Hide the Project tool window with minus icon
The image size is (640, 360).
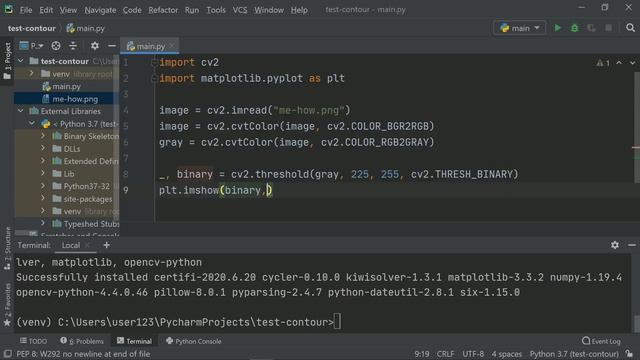pos(111,46)
